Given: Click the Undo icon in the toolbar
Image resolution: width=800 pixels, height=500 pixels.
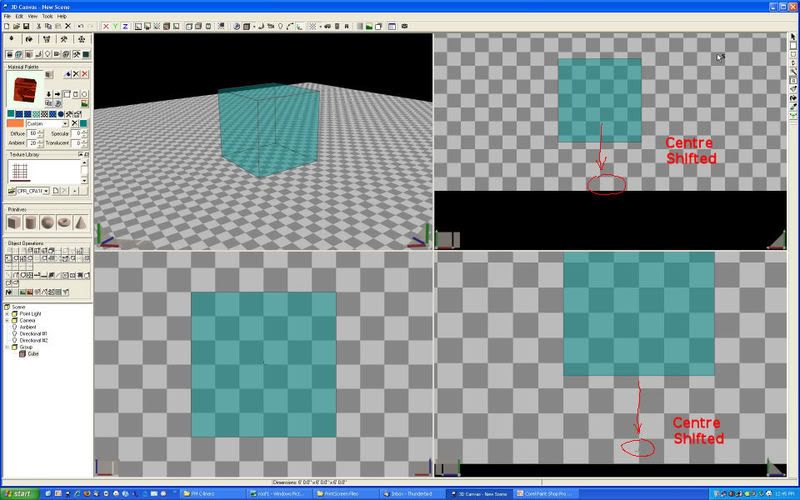Looking at the screenshot, I should click(x=78, y=26).
